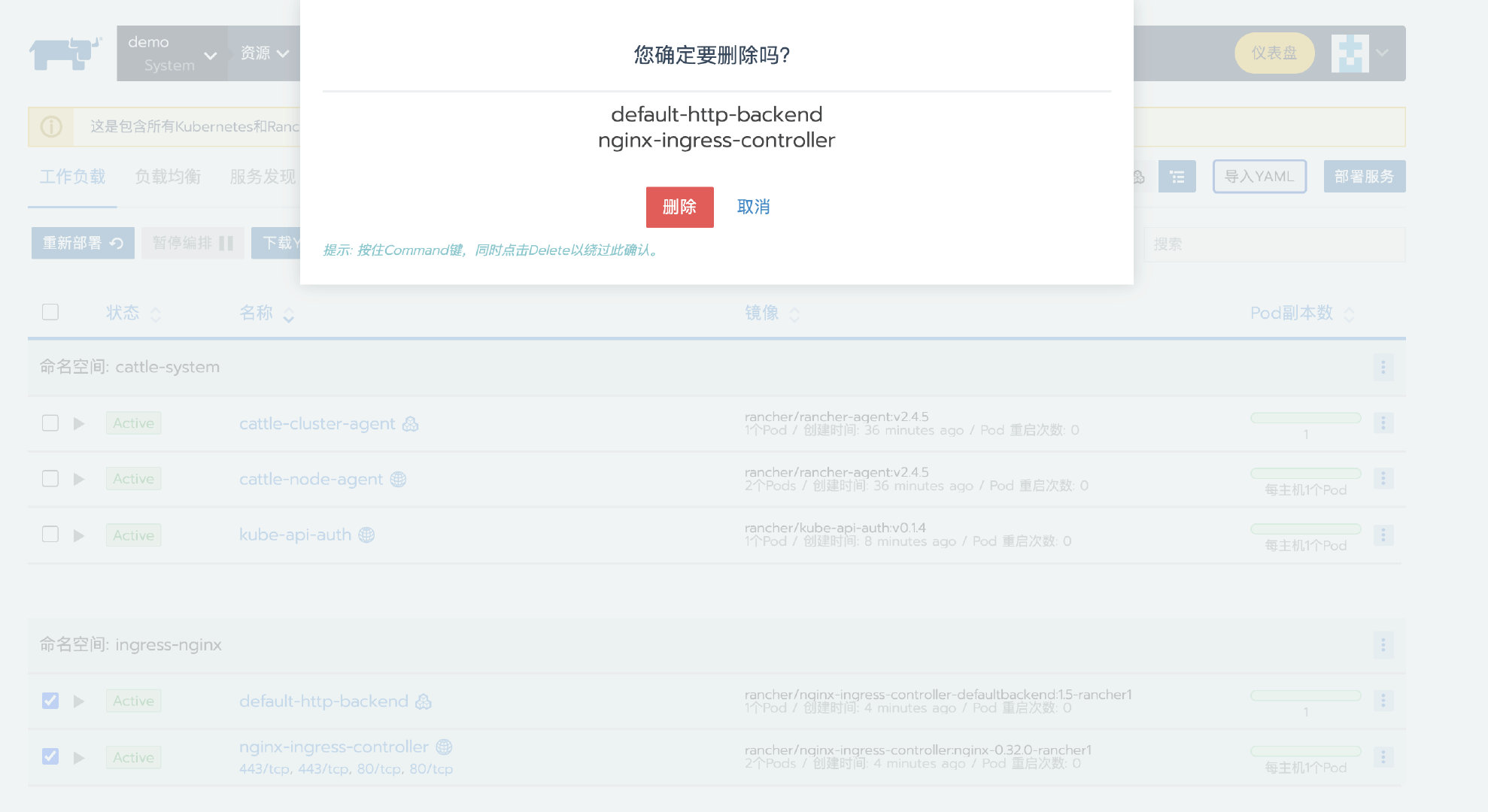Screen dimensions: 1488x812
Task: Open kebab menu for cattle-cluster-agent row
Action: (1383, 423)
